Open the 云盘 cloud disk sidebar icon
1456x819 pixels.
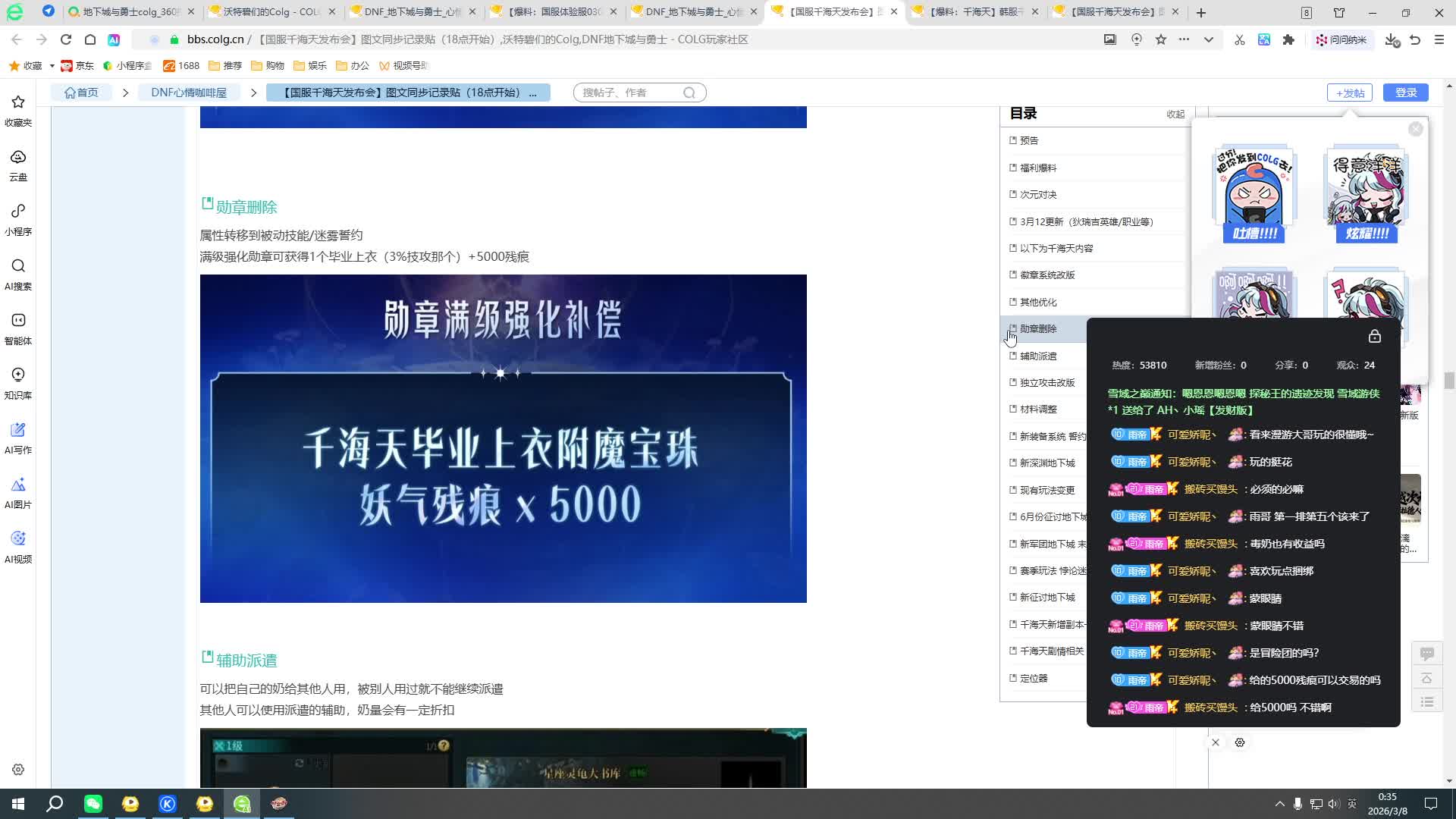18,163
